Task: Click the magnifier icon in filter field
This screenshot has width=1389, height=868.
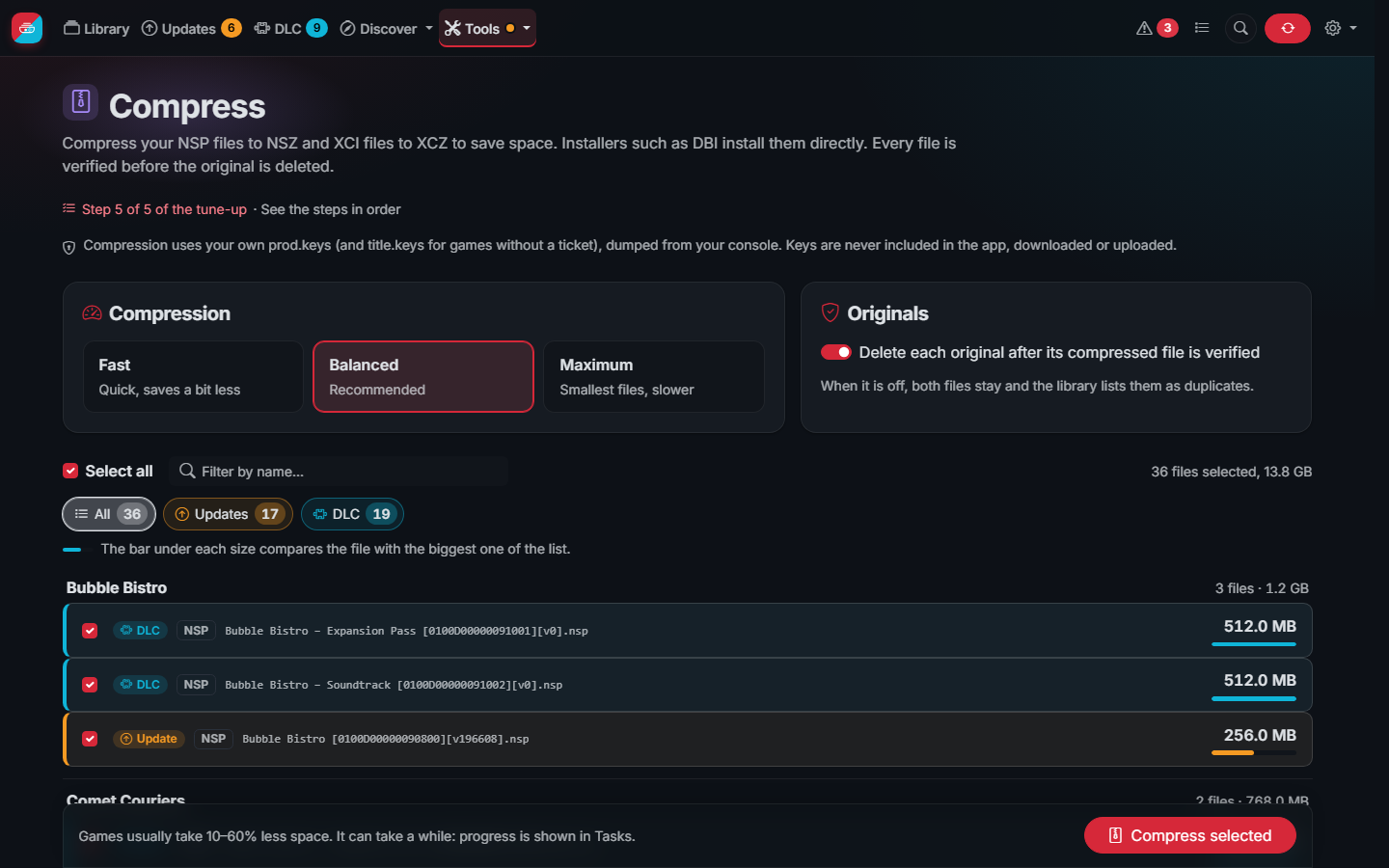Action: point(187,471)
